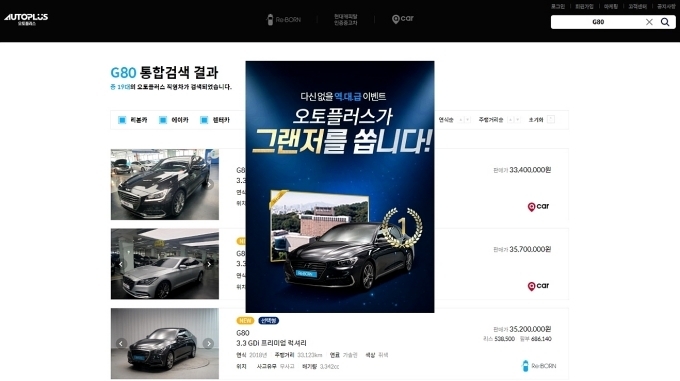Viewport: 680px width, 381px height.
Task: Open the Re:BORN section in header
Action: point(283,20)
